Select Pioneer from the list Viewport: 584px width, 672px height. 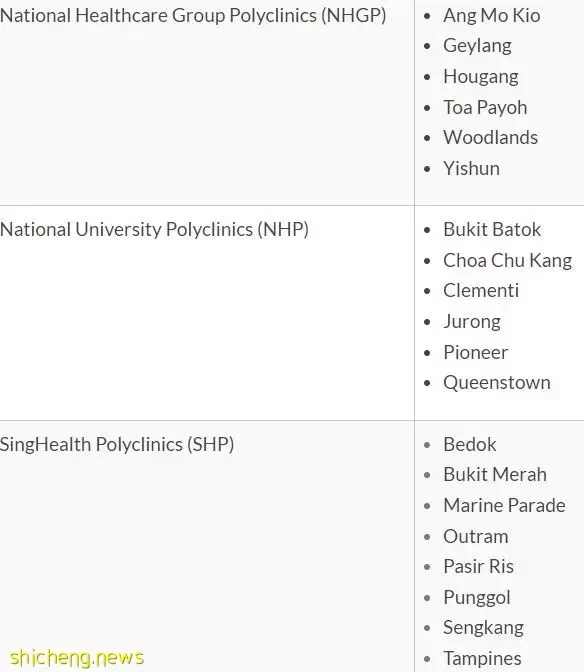click(476, 352)
